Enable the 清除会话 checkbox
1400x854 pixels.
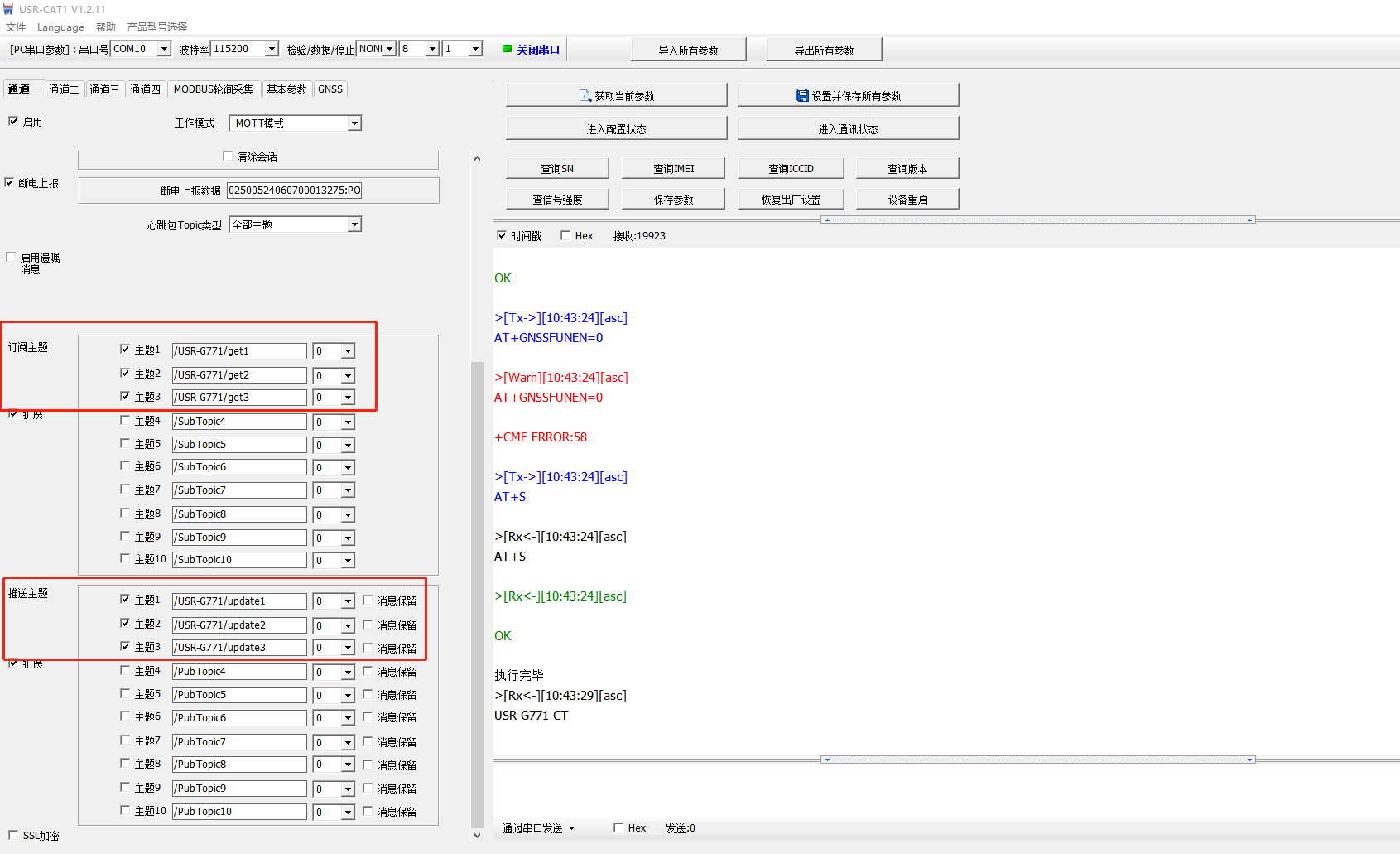pyautogui.click(x=228, y=156)
